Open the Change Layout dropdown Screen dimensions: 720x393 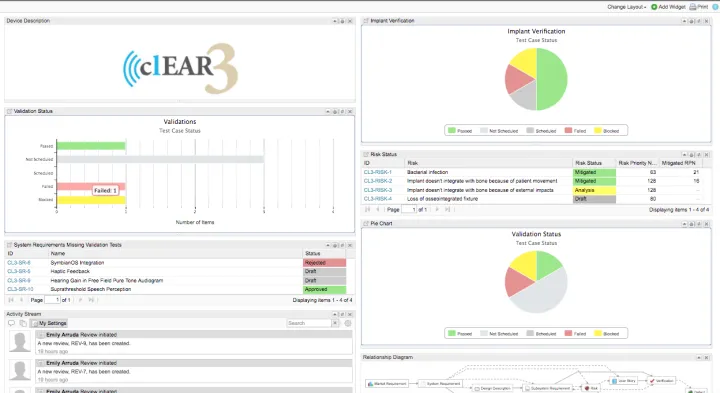[627, 7]
